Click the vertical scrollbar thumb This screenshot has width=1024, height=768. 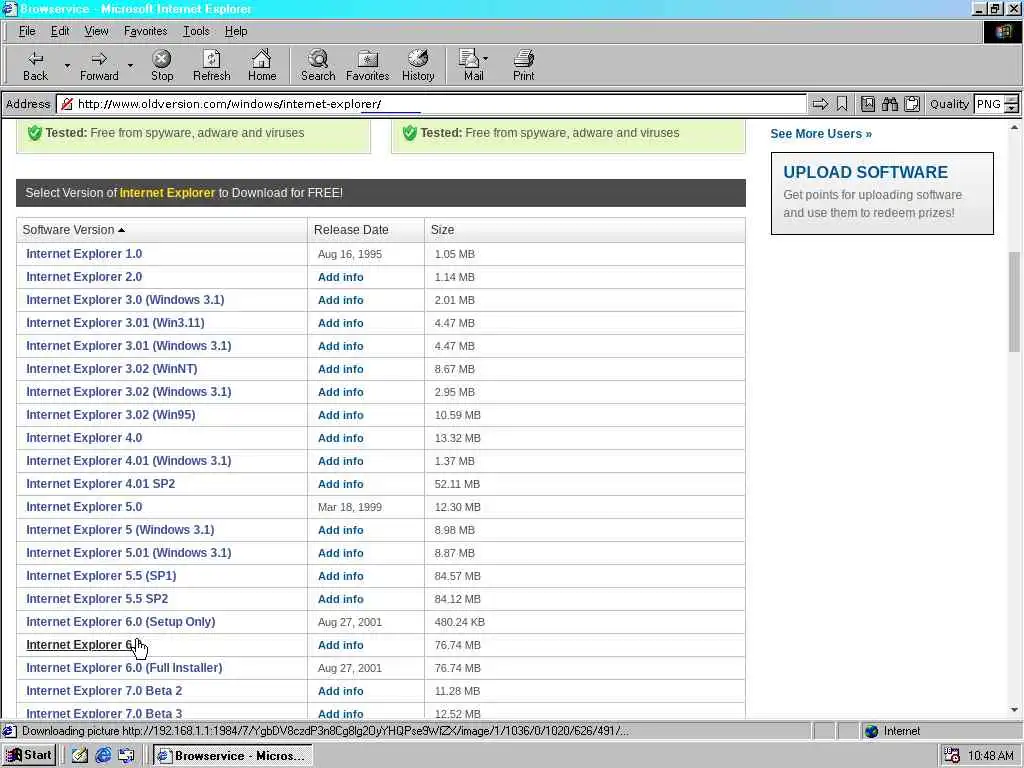[1014, 302]
